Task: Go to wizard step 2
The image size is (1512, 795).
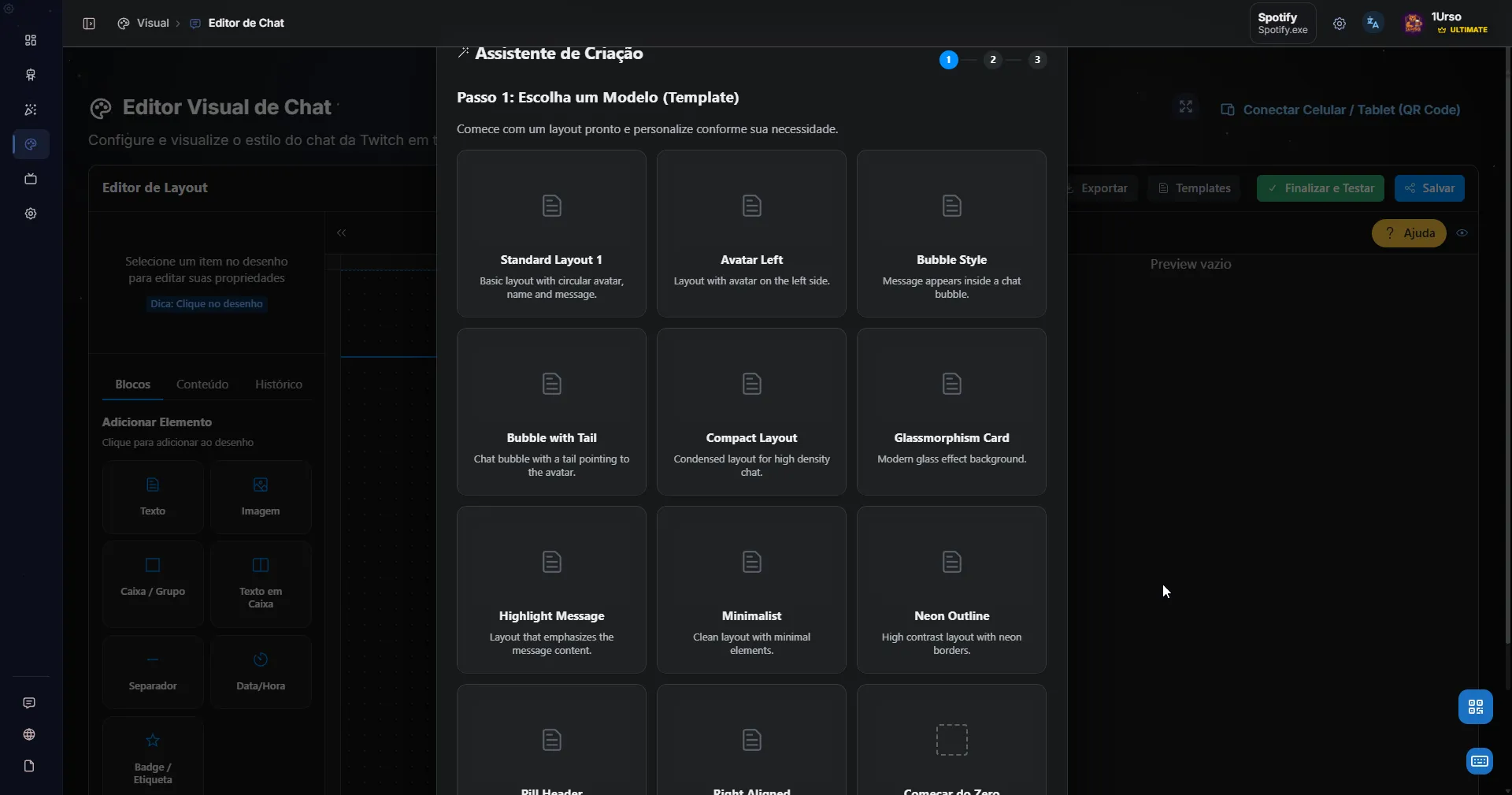Action: click(x=993, y=60)
